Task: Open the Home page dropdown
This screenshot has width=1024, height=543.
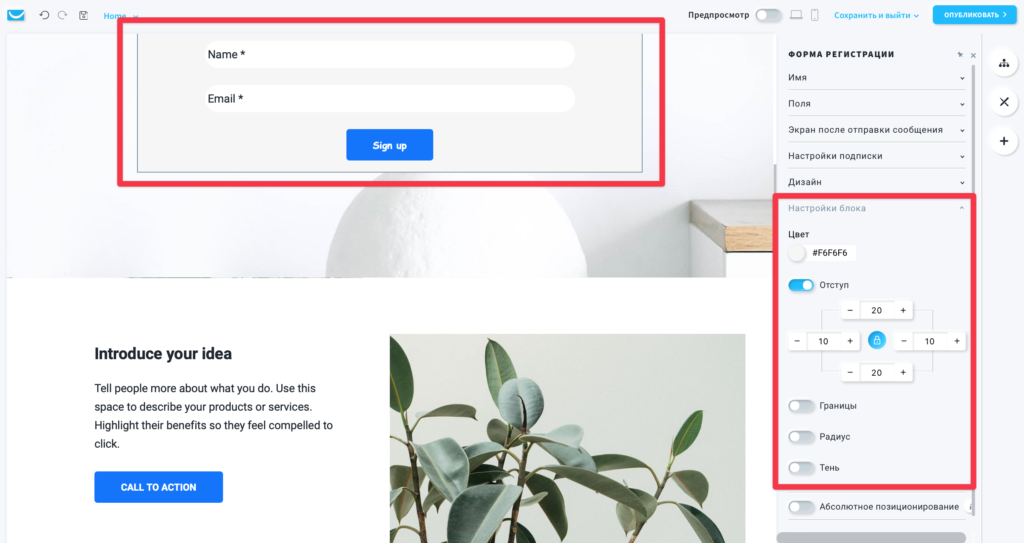Action: coord(121,16)
